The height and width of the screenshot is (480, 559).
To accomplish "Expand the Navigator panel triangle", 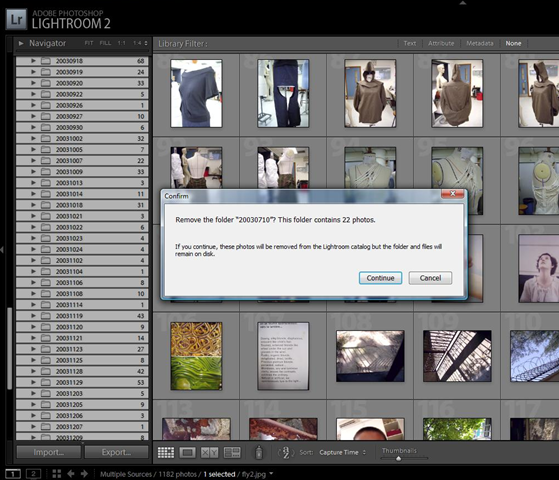I will pos(21,43).
